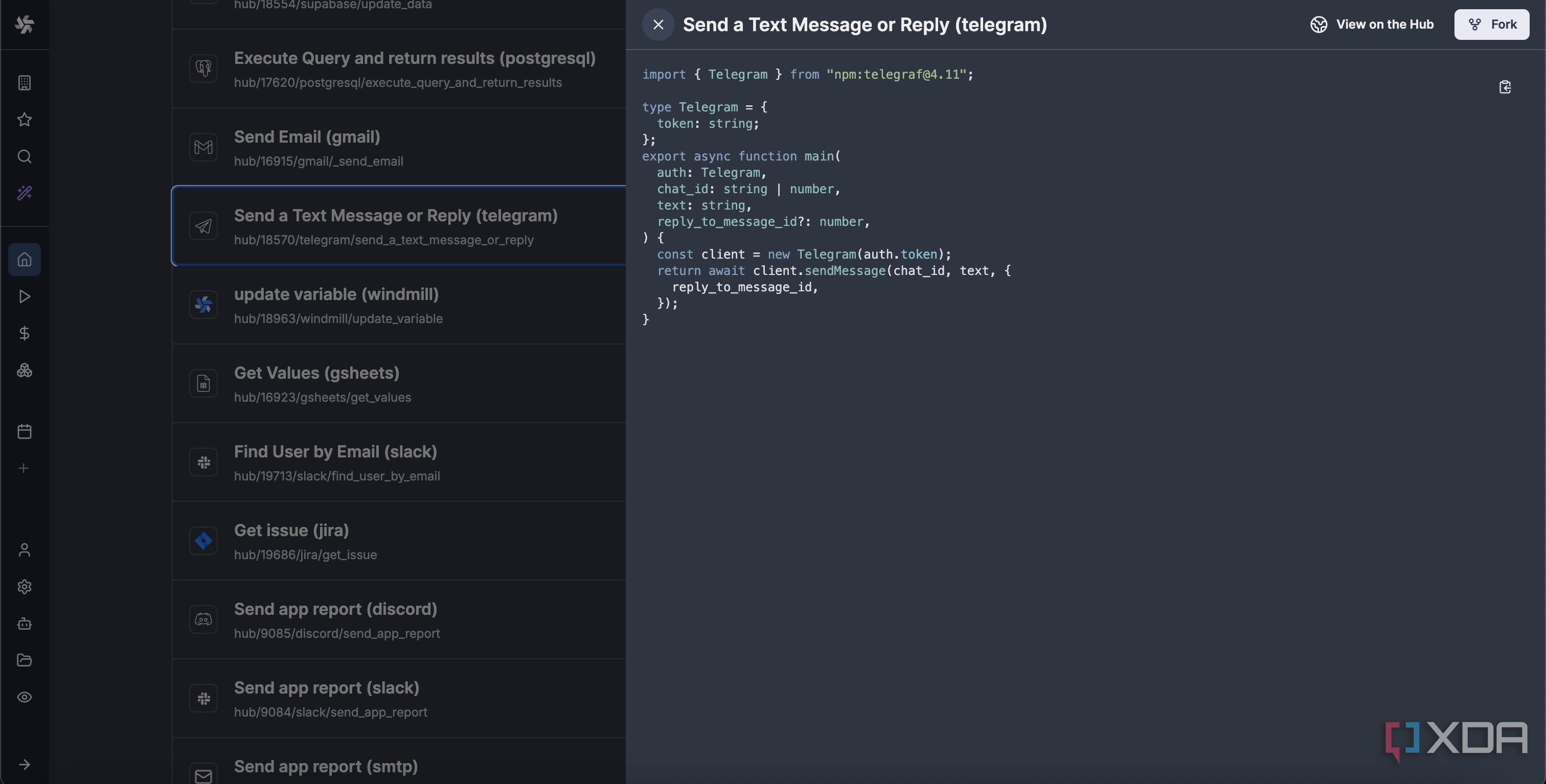Click hub/18963/windmill/update_variable path text
The width and height of the screenshot is (1546, 784).
point(338,318)
